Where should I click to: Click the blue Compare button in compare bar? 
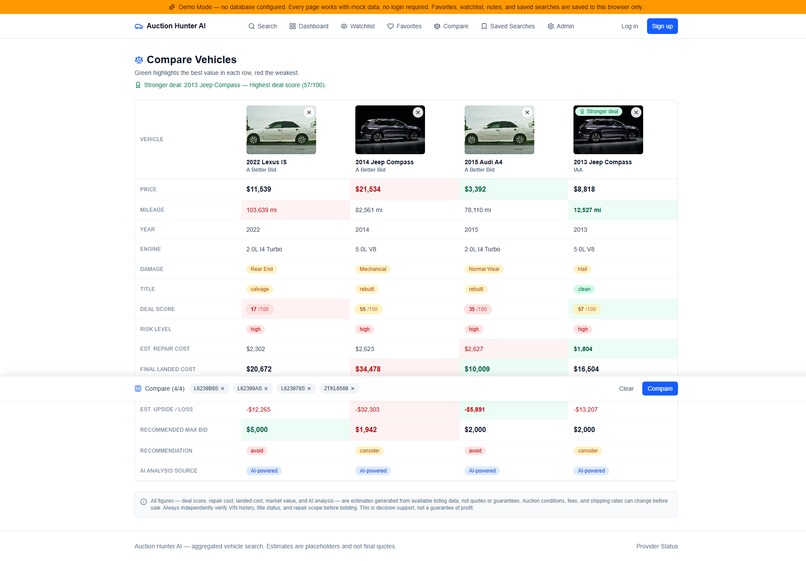point(660,389)
